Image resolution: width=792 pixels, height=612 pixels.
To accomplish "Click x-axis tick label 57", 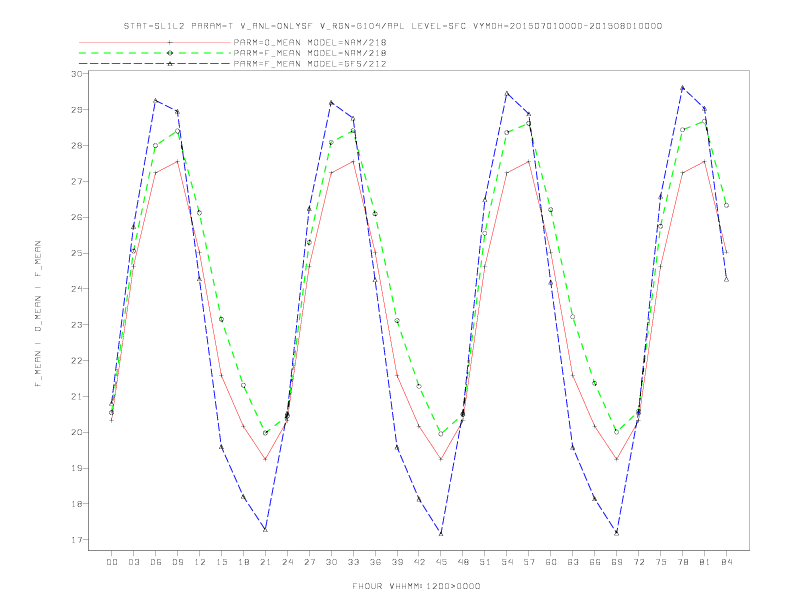I will coord(529,562).
